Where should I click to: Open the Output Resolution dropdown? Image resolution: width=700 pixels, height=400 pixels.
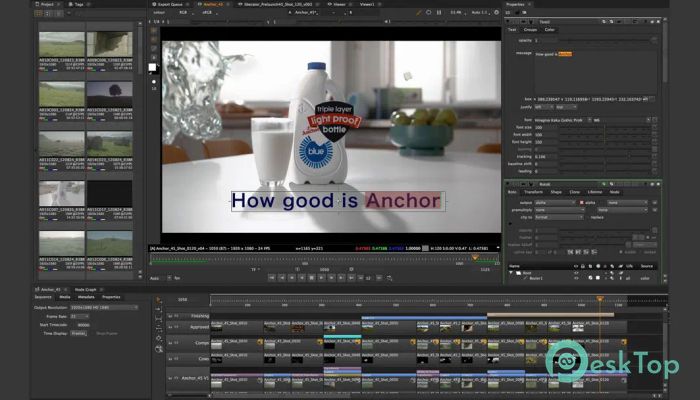pyautogui.click(x=104, y=308)
